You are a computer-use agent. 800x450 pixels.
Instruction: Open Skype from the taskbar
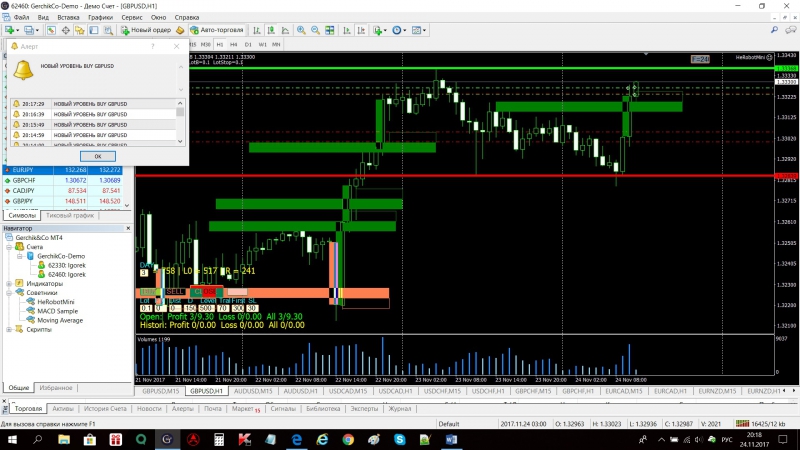[x=399, y=439]
